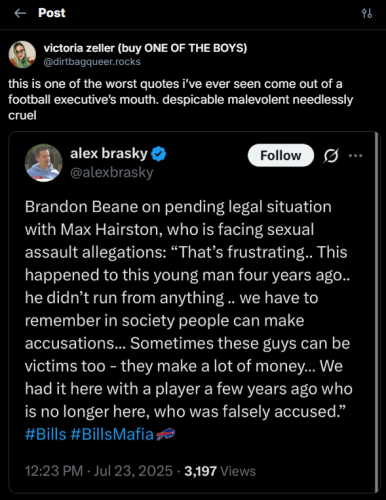This screenshot has height=500, width=386.
Task: Click the Bills logo emoji
Action: click(166, 434)
